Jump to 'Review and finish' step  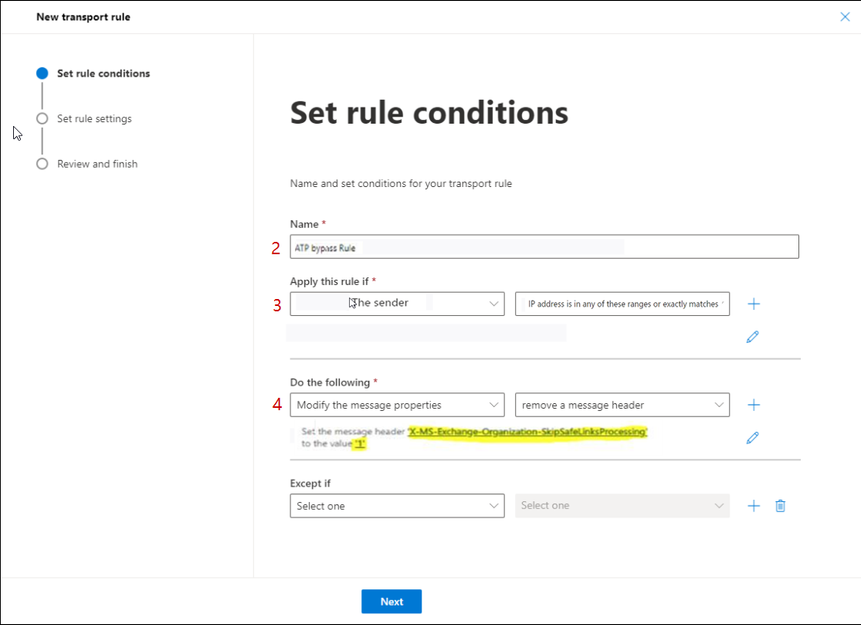97,164
